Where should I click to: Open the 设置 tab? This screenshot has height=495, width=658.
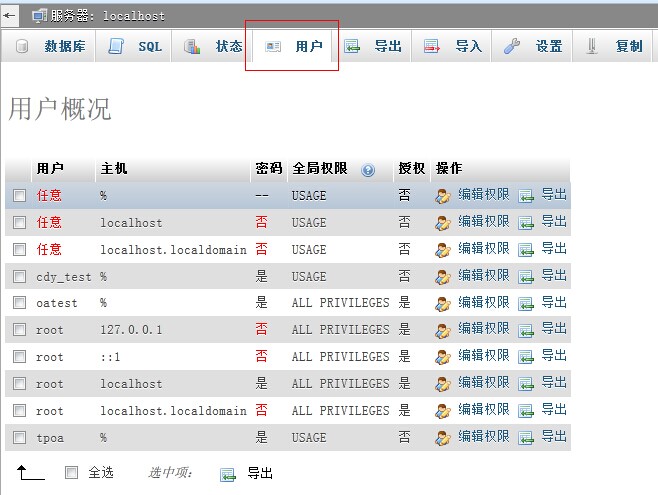[533, 46]
